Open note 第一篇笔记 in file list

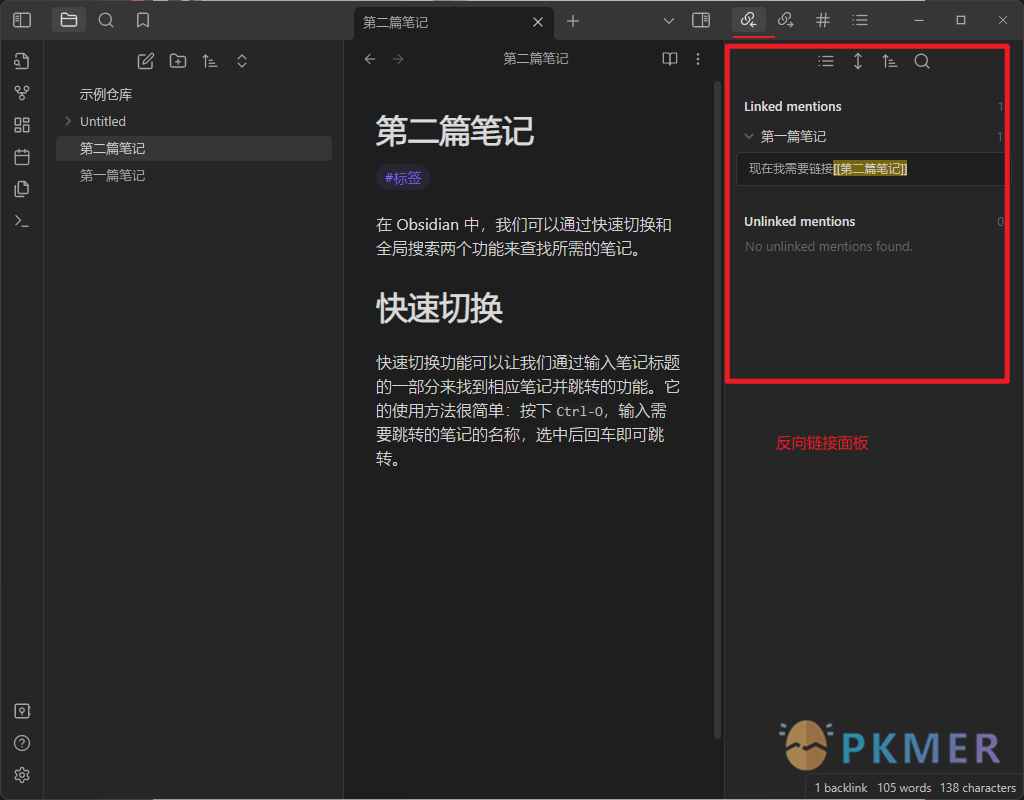tap(194, 176)
